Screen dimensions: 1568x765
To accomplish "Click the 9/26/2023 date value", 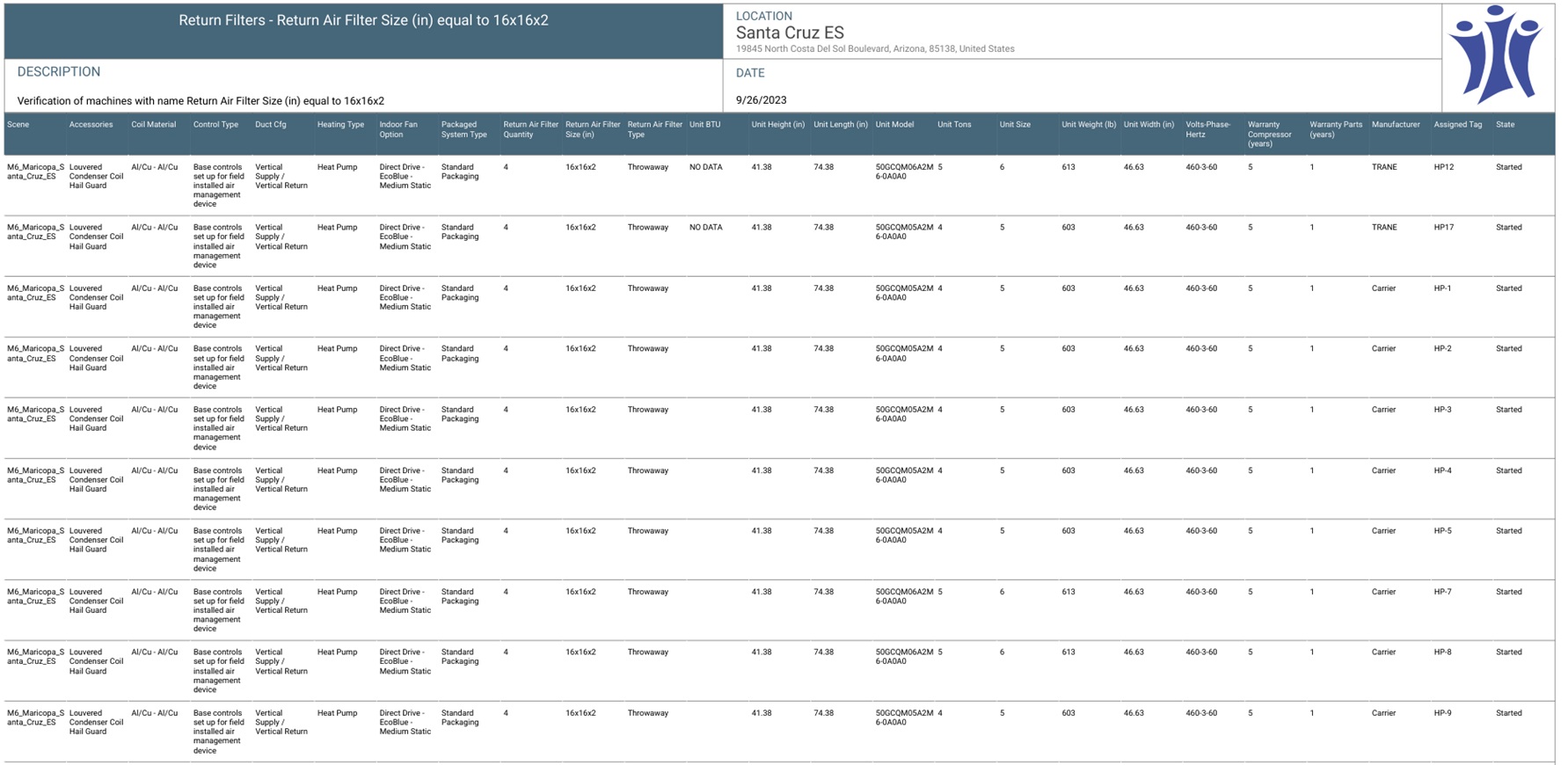I will (761, 100).
